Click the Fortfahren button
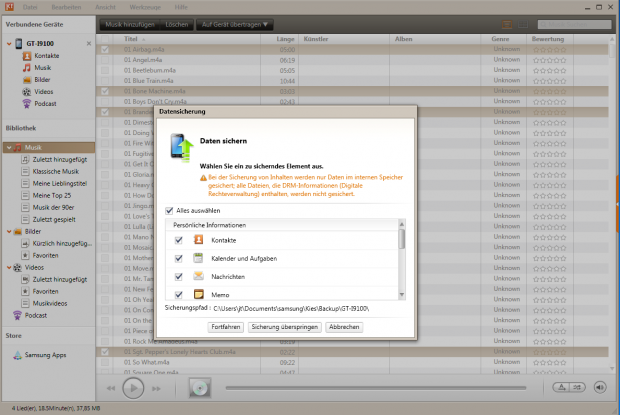 click(225, 327)
